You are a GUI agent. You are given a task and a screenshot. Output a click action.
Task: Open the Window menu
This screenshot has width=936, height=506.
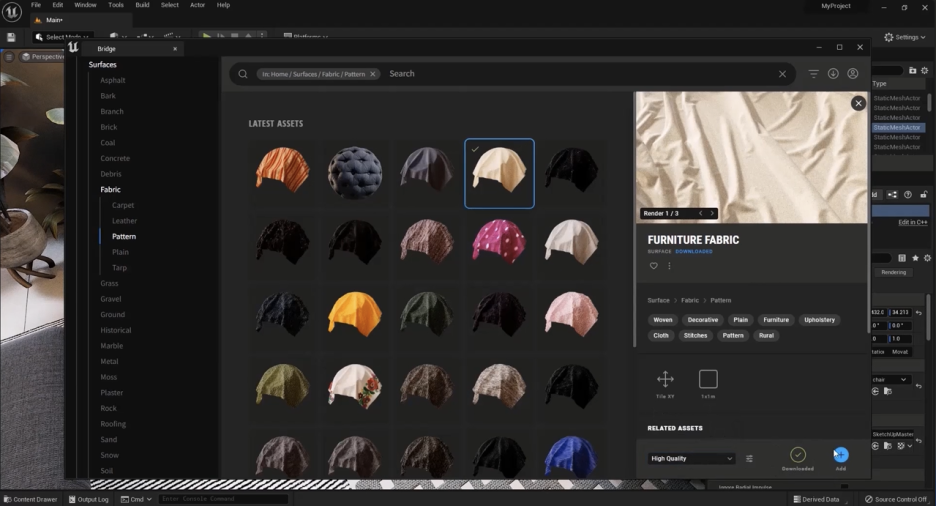(85, 5)
